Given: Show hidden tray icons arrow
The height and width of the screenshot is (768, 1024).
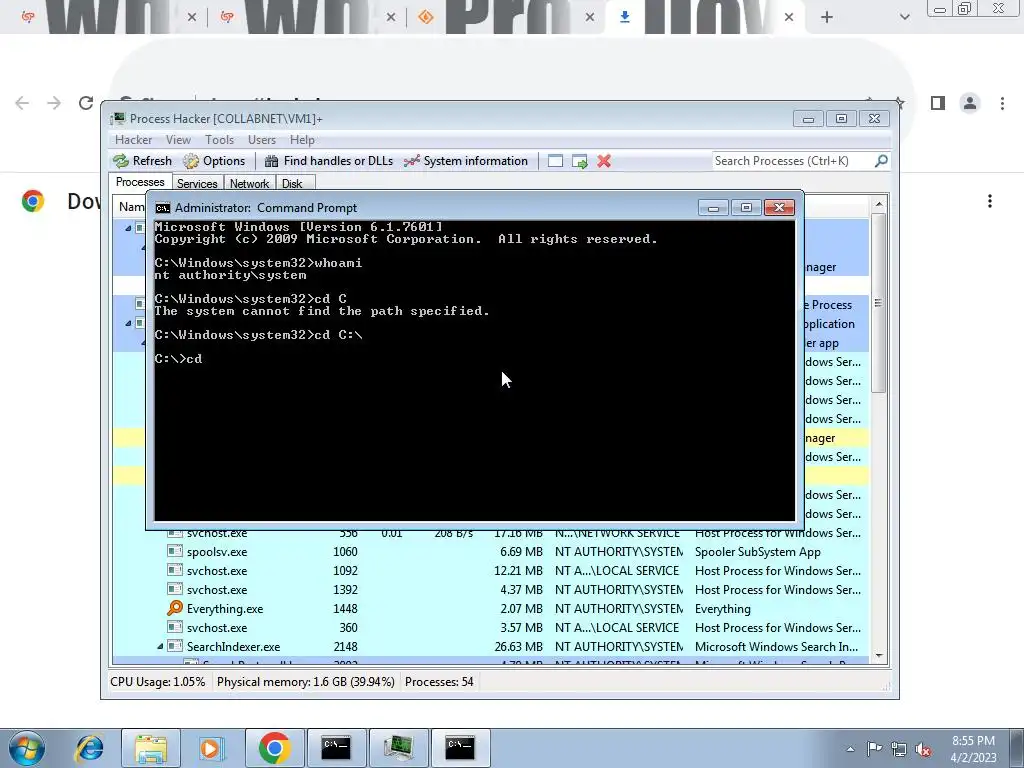Looking at the screenshot, I should pyautogui.click(x=850, y=749).
